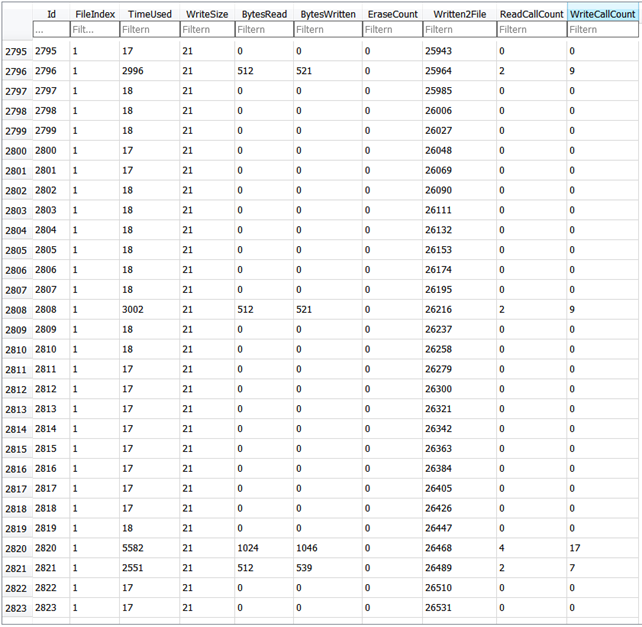
Task: Select row header 2823
Action: pos(17,608)
